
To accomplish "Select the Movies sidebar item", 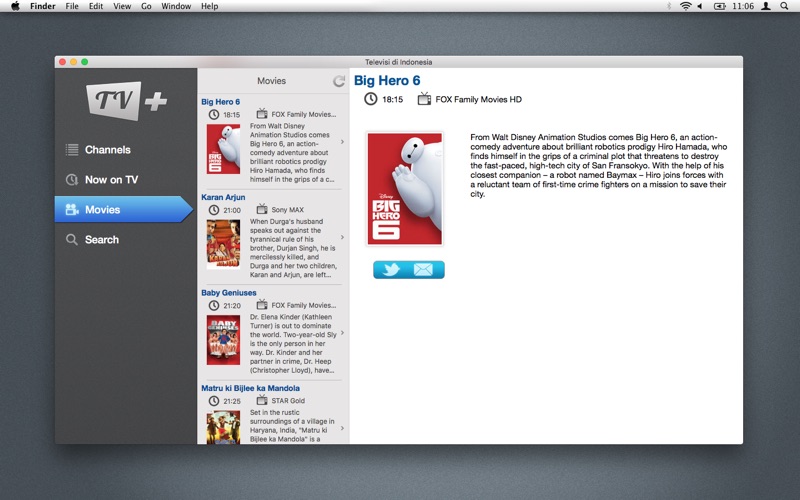I will click(x=124, y=209).
